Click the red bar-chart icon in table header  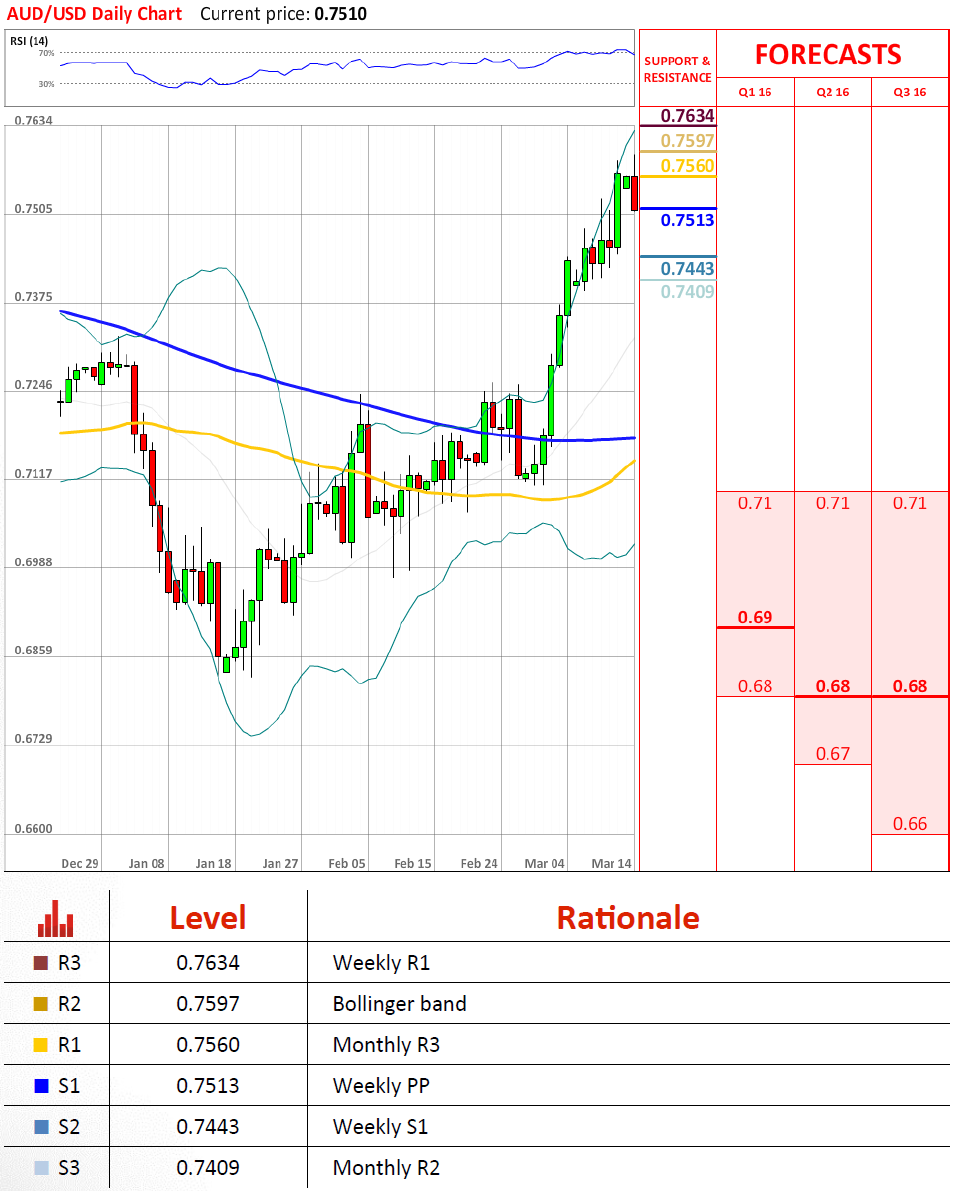click(55, 918)
